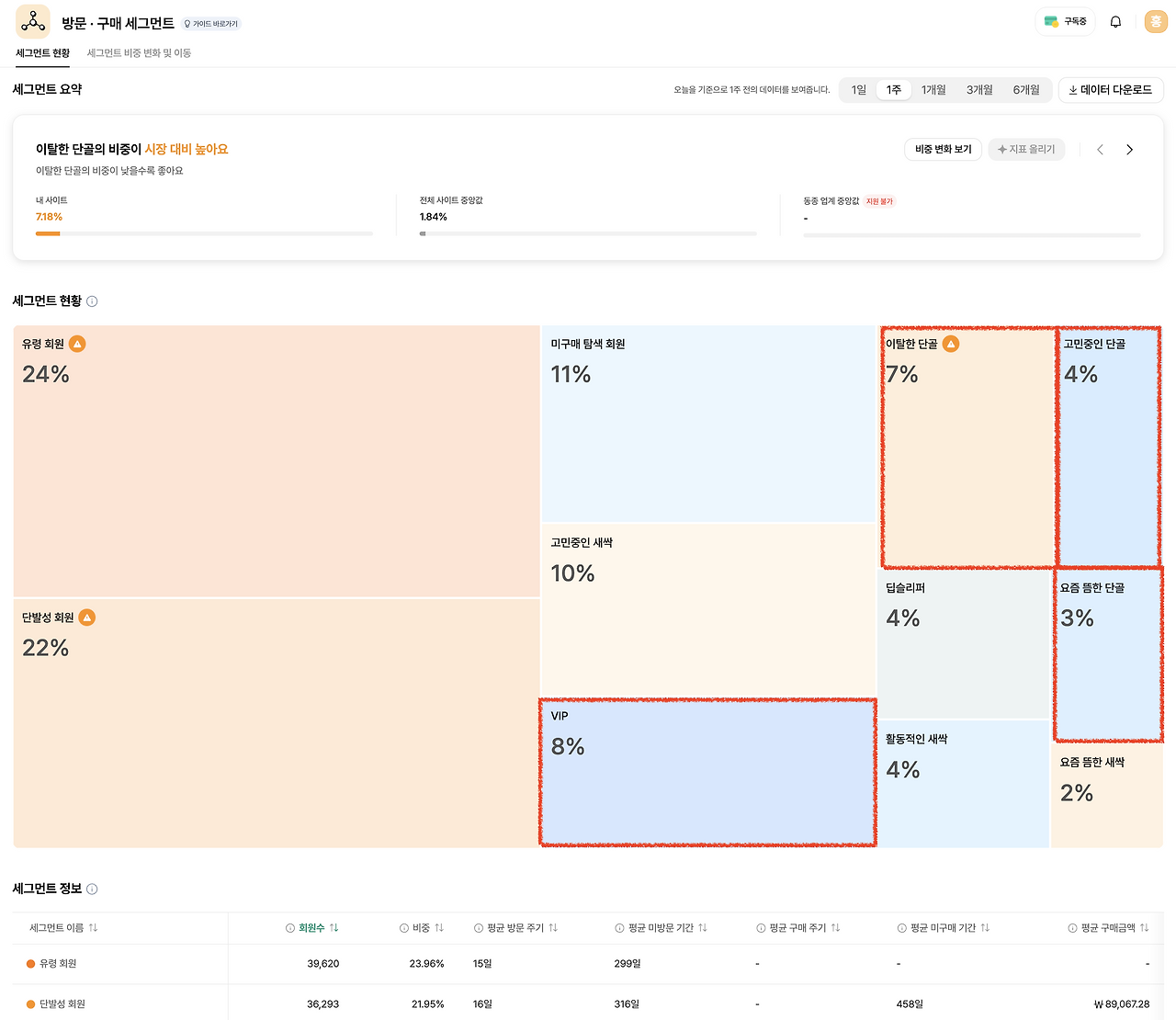Image resolution: width=1176 pixels, height=1020 pixels.
Task: Select the 활동적인 새싹 4% tile
Action: coord(964,784)
